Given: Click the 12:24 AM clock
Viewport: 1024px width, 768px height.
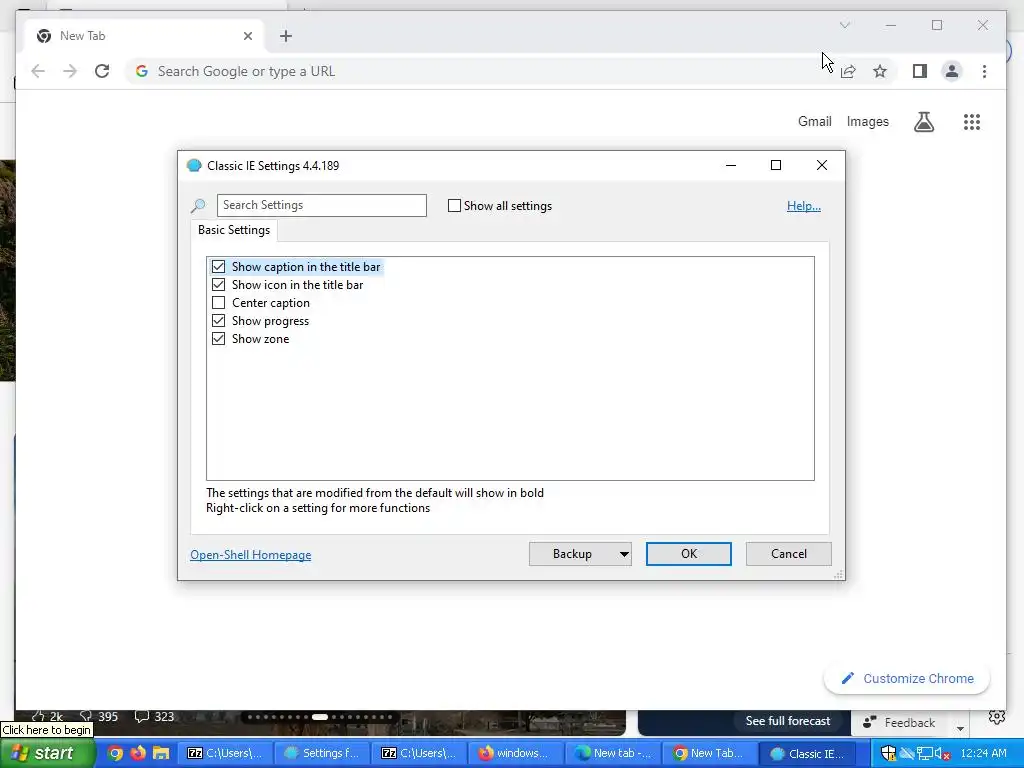Looking at the screenshot, I should click(x=984, y=753).
